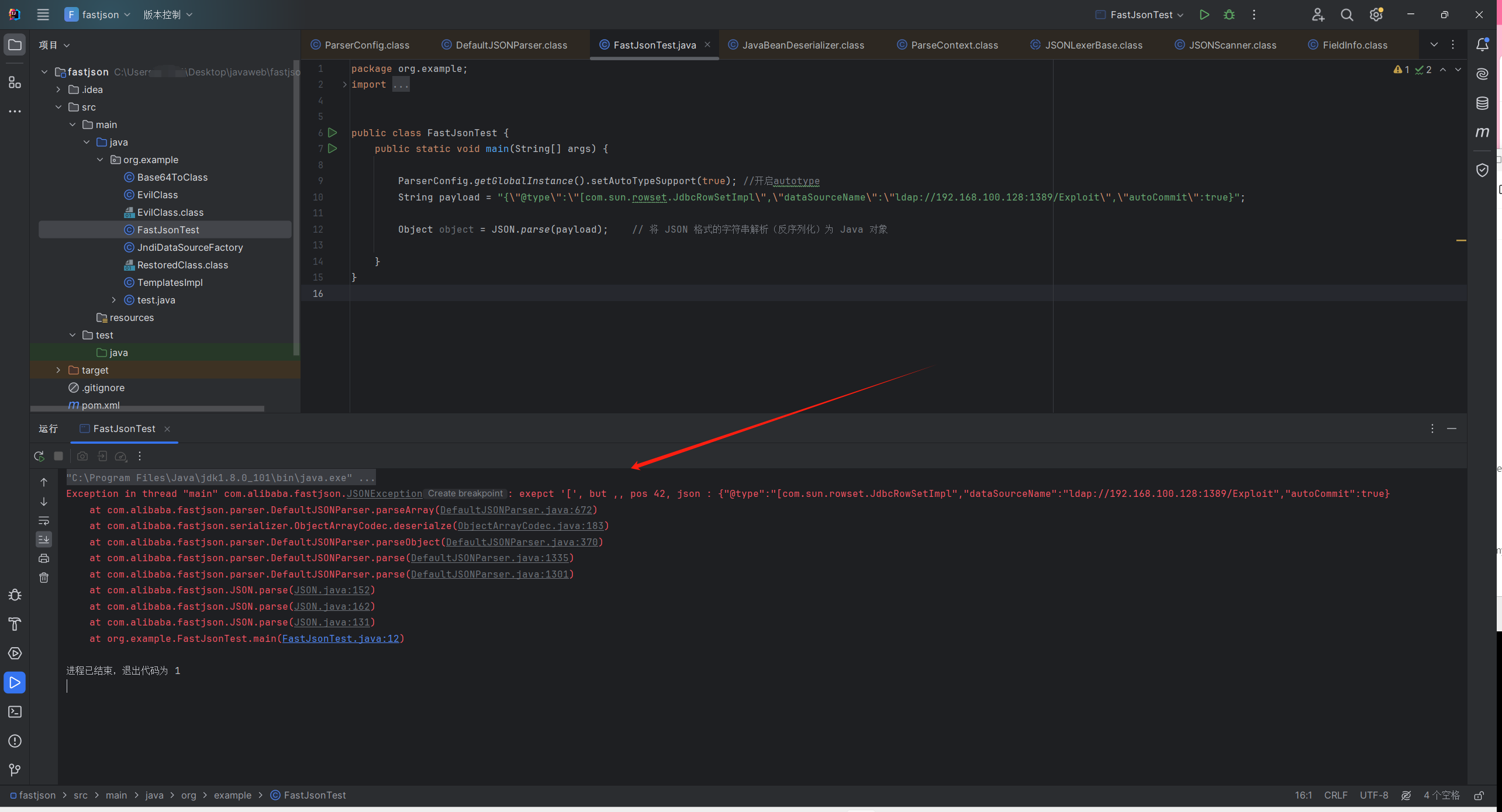
Task: Expand the .idea folder
Action: (x=58, y=89)
